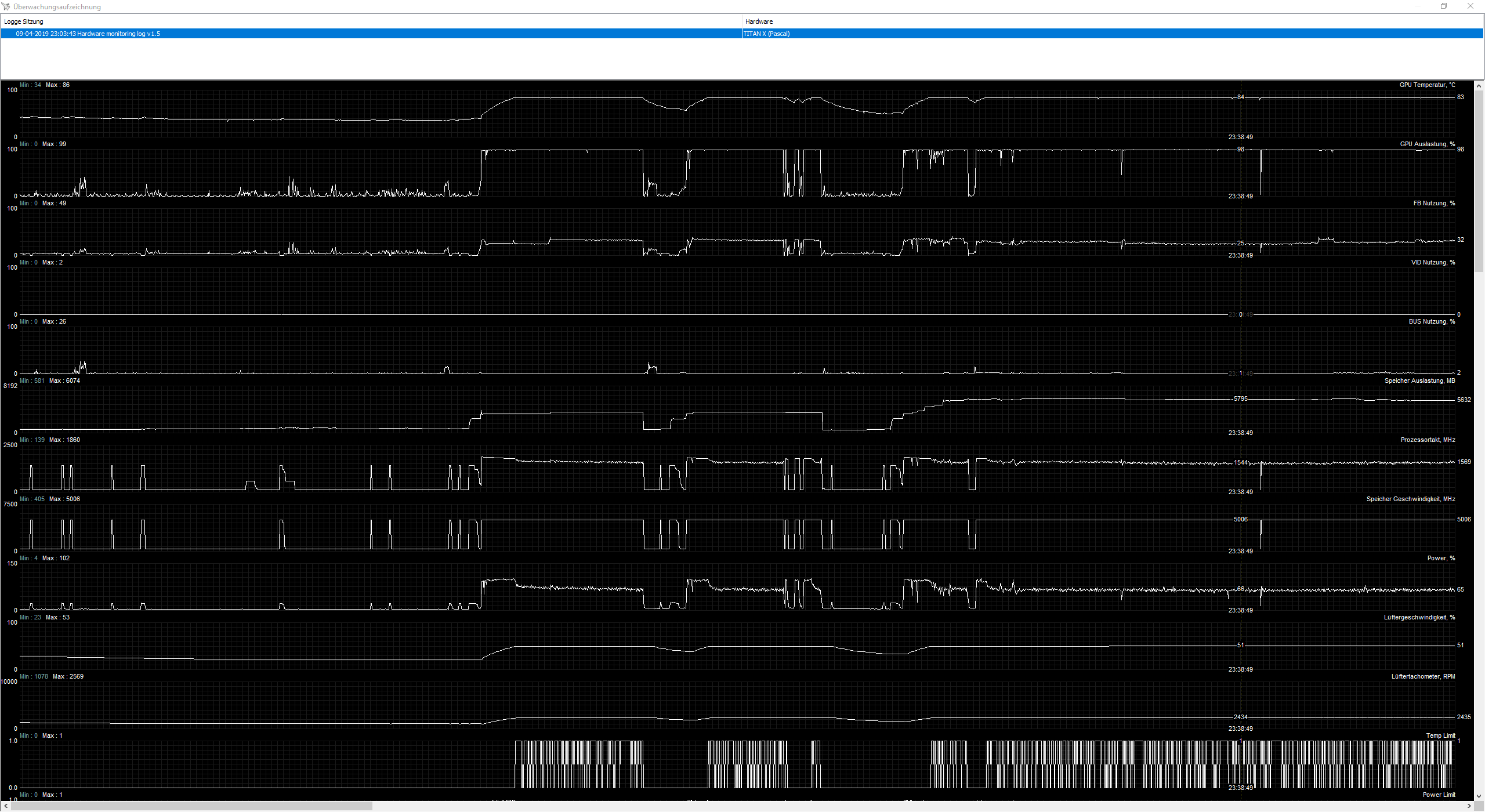Click the Temp Limit graph label
The height and width of the screenshot is (812, 1485).
[x=1440, y=735]
